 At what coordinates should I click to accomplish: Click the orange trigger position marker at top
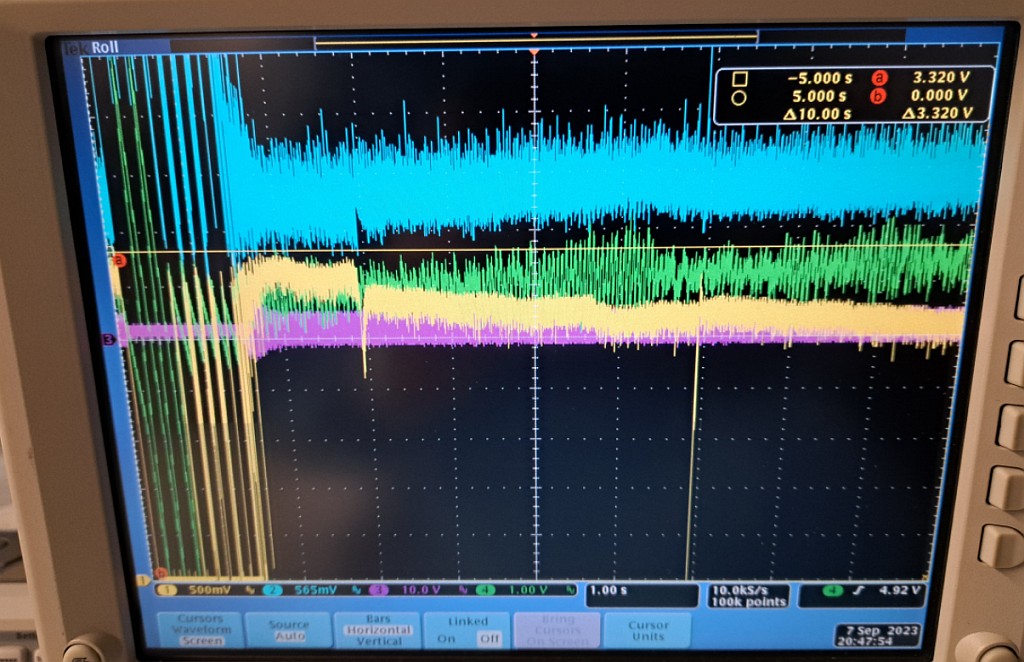point(534,50)
